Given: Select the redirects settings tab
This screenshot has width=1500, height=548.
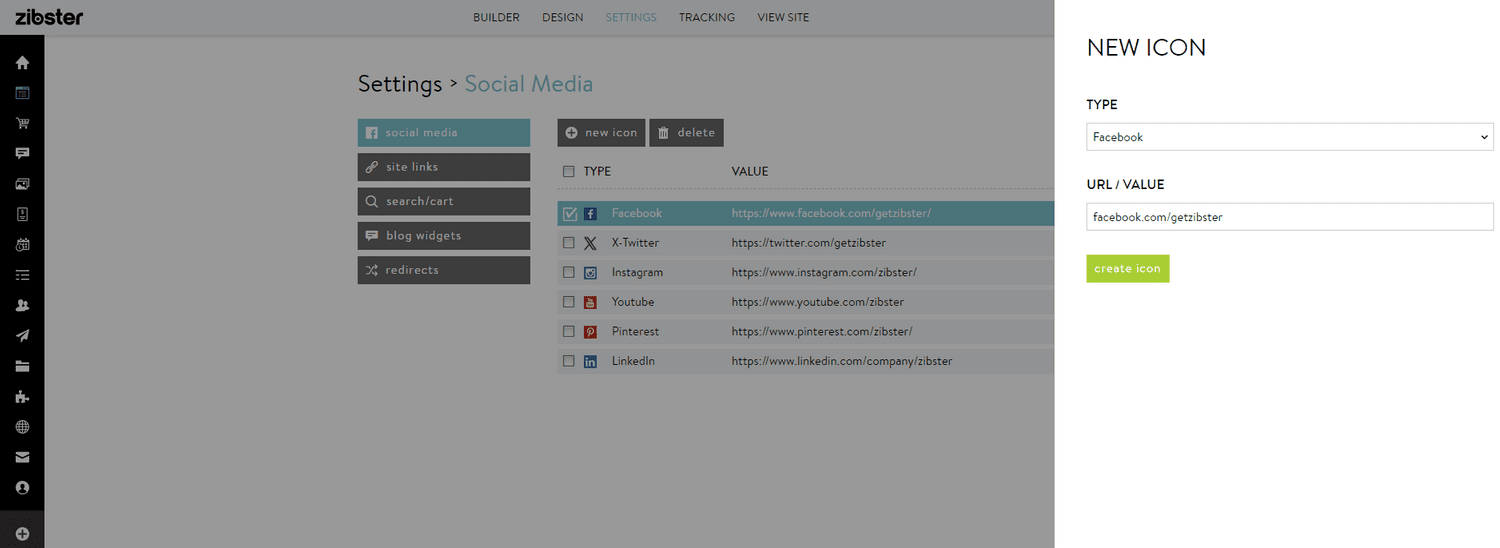Looking at the screenshot, I should point(444,270).
